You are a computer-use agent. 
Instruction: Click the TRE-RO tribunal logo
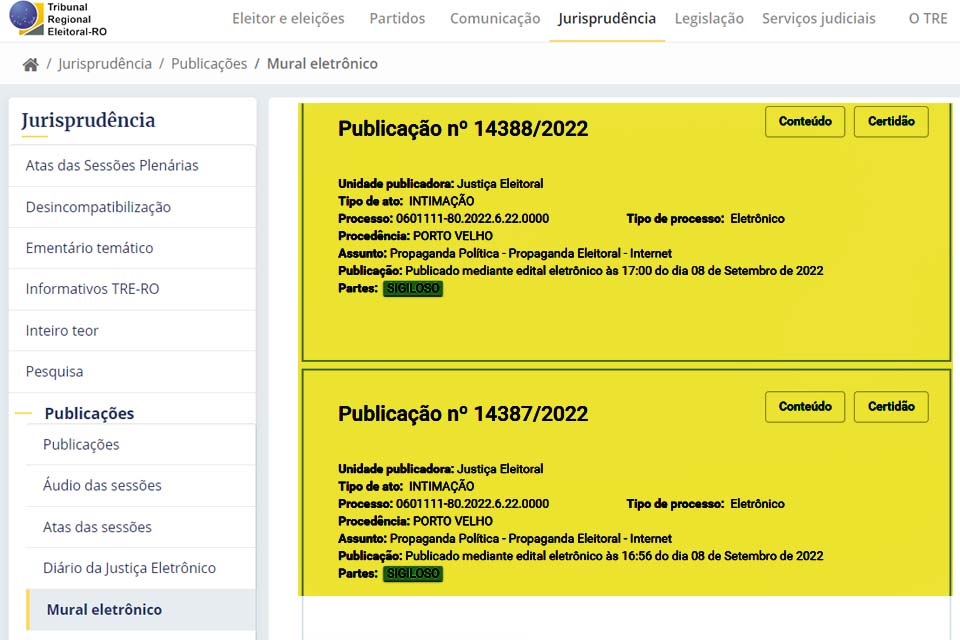(60, 19)
